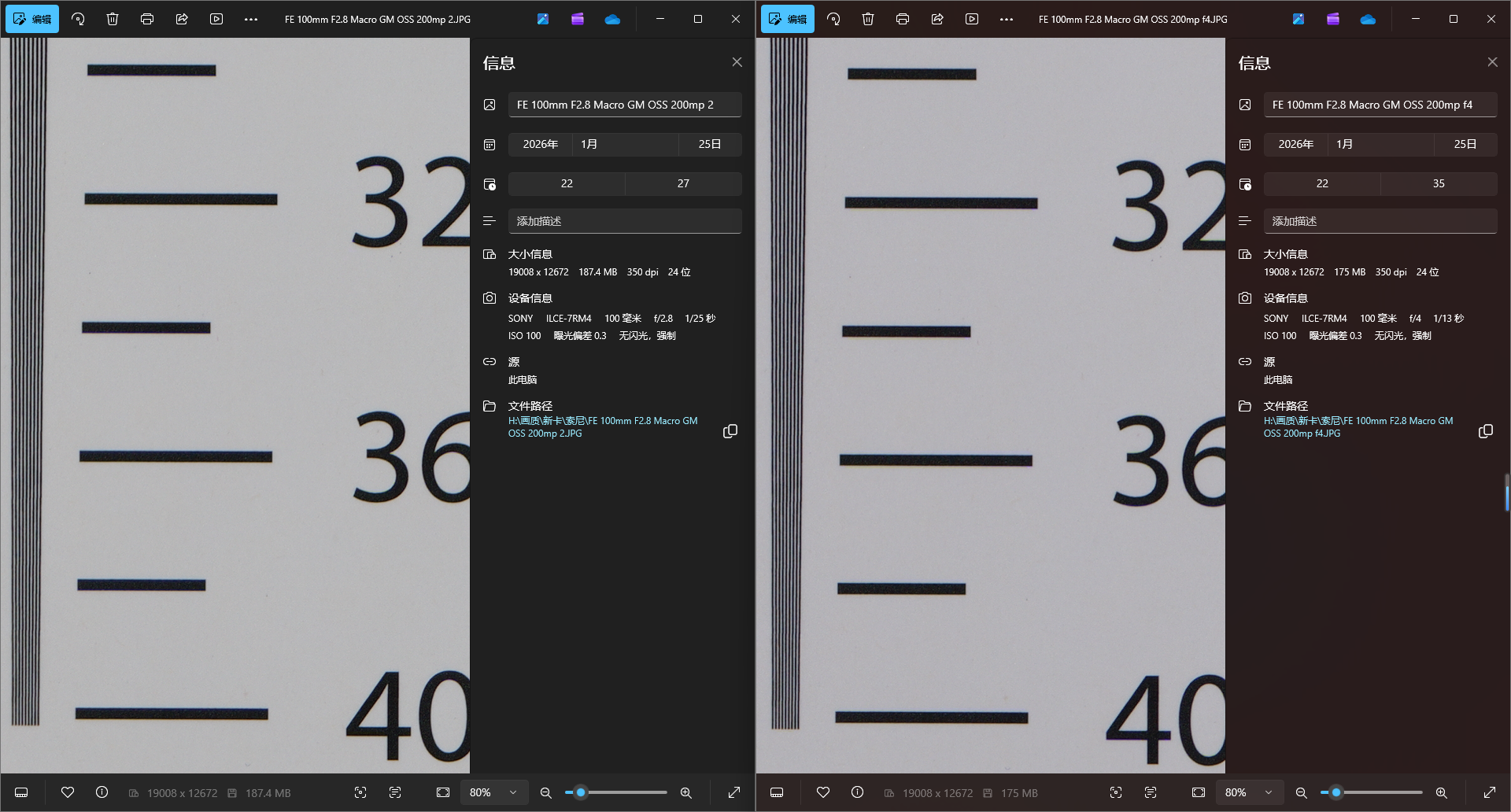Zoom in on the 200mp 2.JPG image
This screenshot has height=812, width=1511.
[x=686, y=792]
